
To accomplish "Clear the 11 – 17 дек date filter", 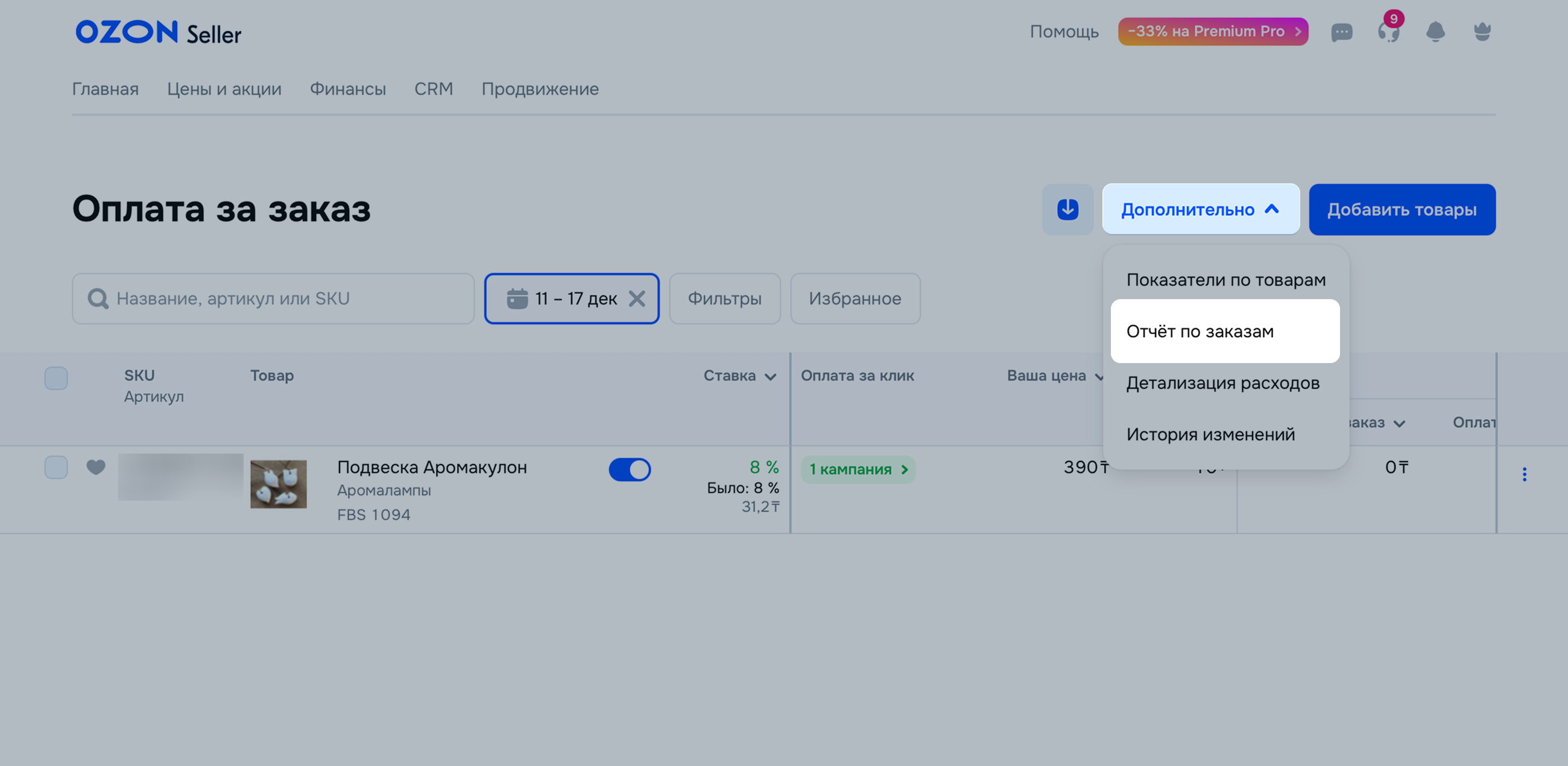I will 637,299.
